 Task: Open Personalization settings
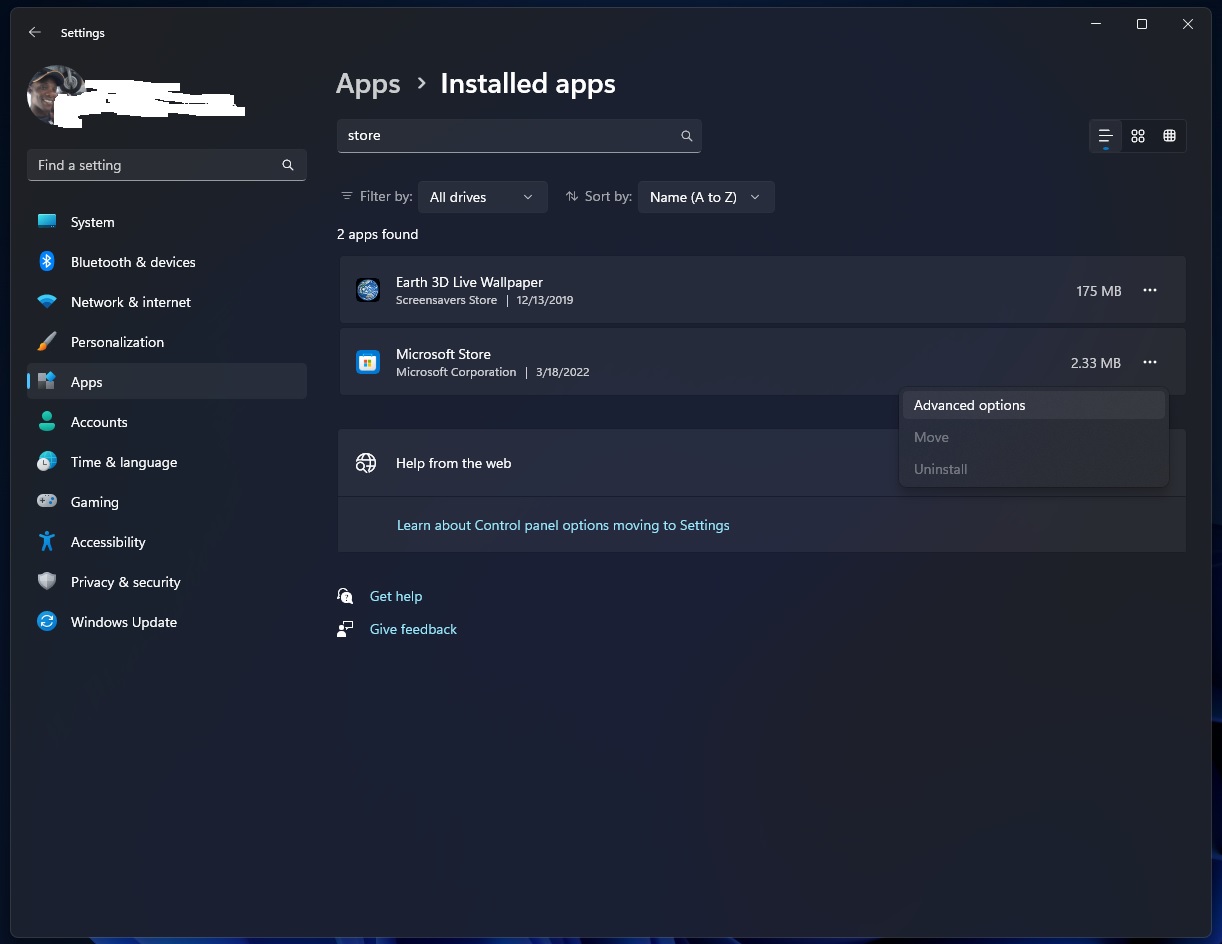click(x=167, y=342)
